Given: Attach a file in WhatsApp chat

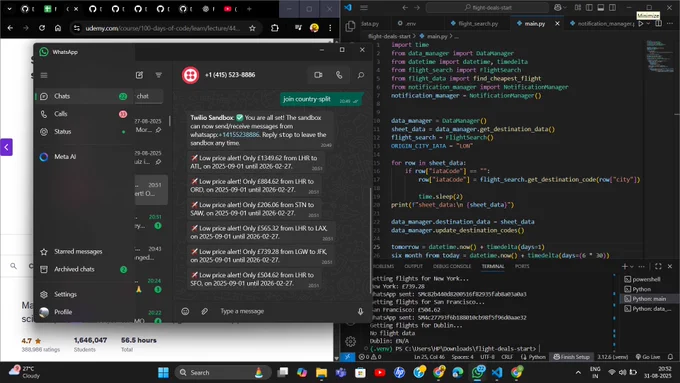Looking at the screenshot, I should tap(205, 311).
